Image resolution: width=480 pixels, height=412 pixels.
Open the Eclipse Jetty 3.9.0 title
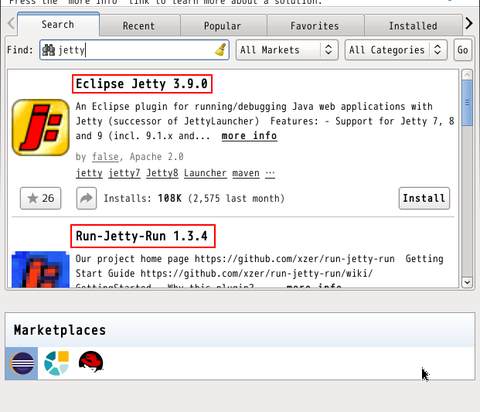(142, 84)
